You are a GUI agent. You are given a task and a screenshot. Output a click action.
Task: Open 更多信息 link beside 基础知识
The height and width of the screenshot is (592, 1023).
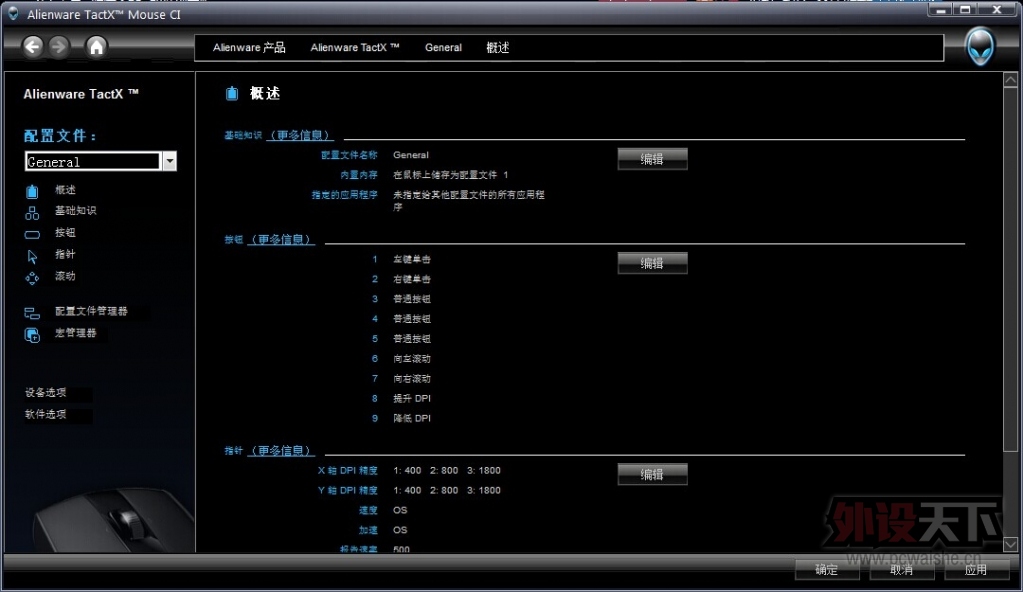(300, 135)
